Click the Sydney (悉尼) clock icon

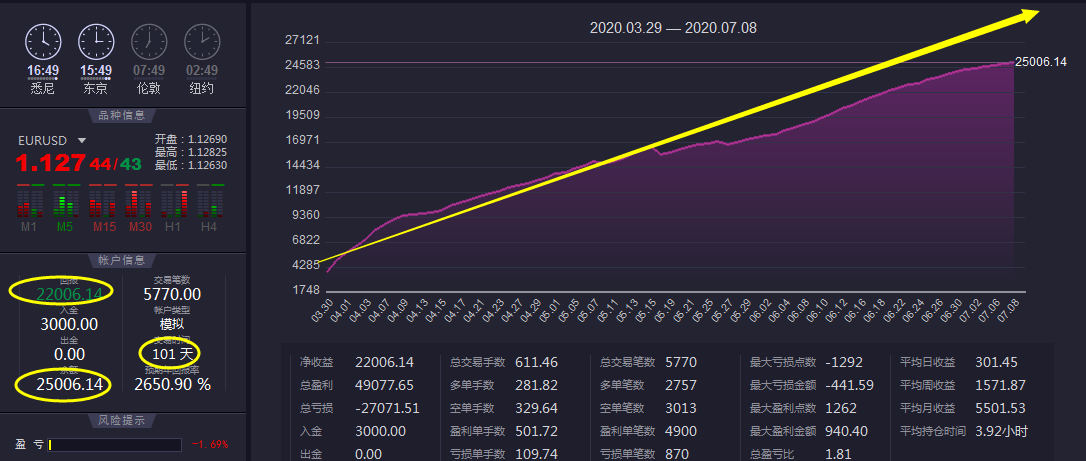[43, 42]
